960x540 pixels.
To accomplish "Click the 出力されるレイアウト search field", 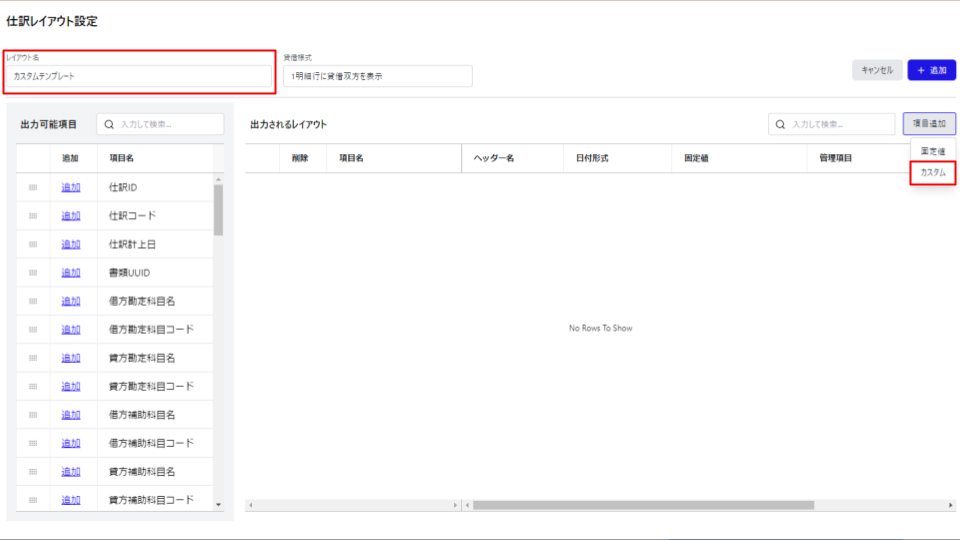I will click(x=831, y=124).
